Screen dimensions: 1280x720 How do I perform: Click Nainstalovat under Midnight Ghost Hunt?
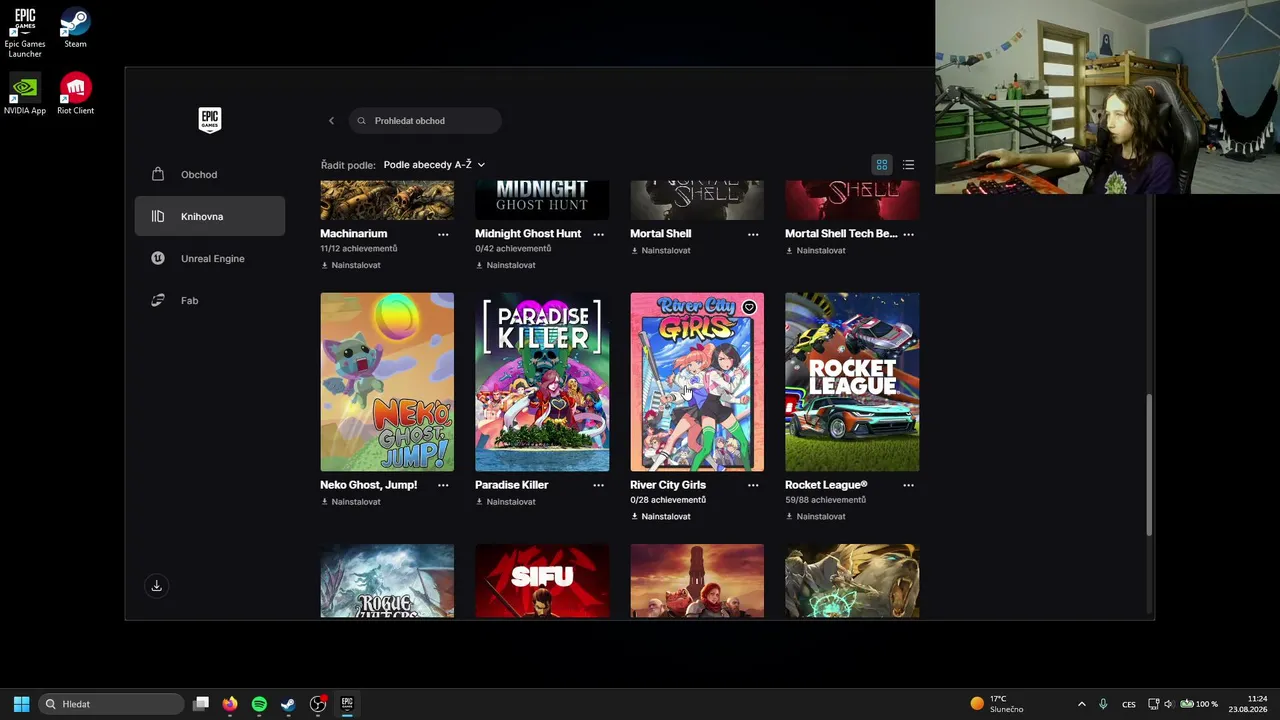pos(506,265)
